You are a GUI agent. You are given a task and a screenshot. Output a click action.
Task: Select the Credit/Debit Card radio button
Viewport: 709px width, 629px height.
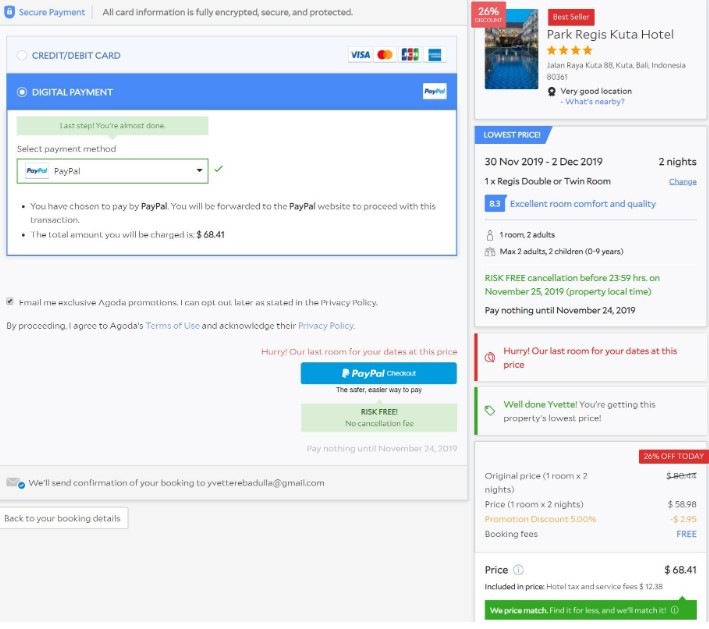22,56
